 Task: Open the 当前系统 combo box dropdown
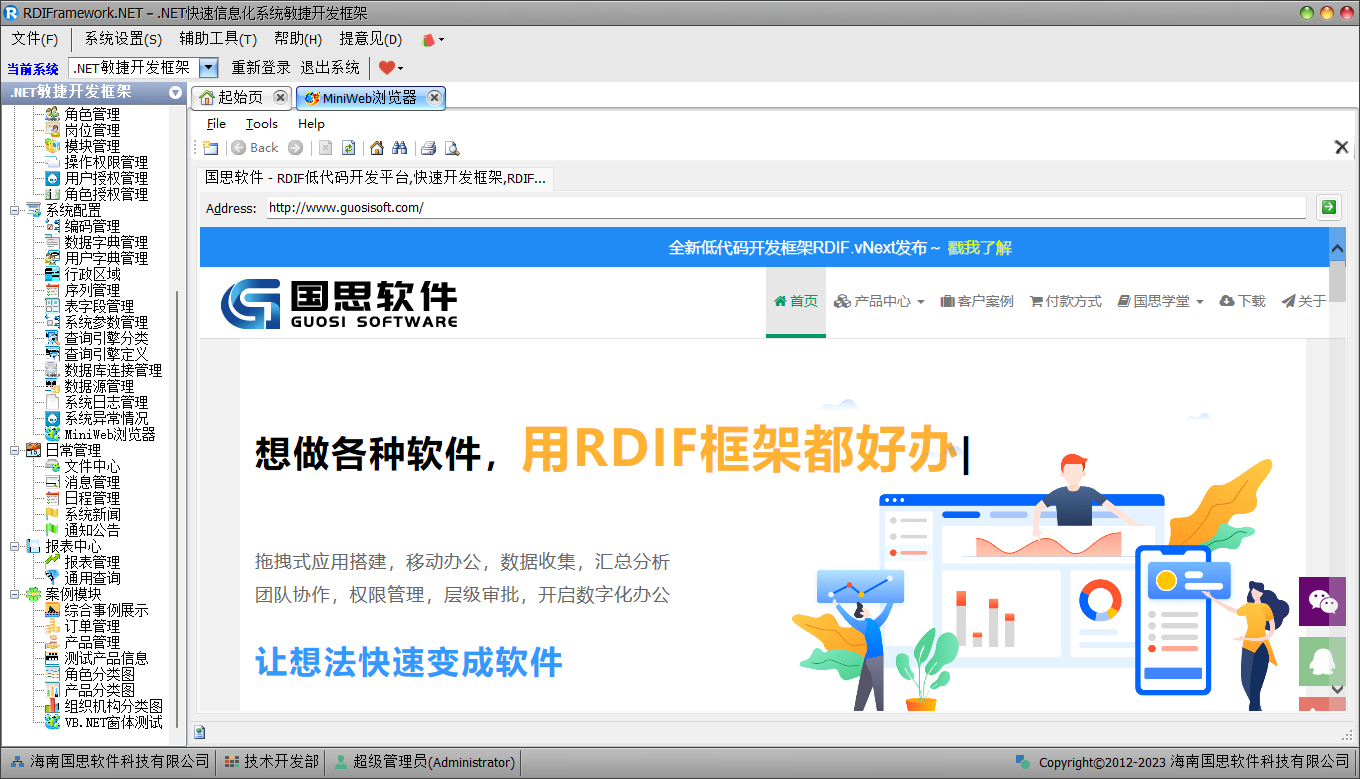[208, 68]
